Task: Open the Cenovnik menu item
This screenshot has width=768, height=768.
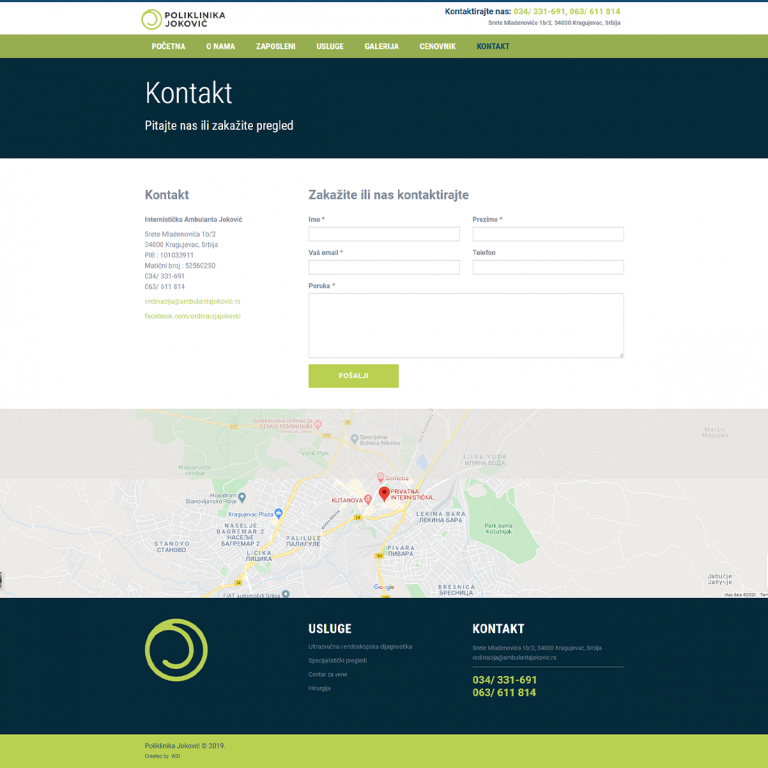Action: click(x=437, y=47)
